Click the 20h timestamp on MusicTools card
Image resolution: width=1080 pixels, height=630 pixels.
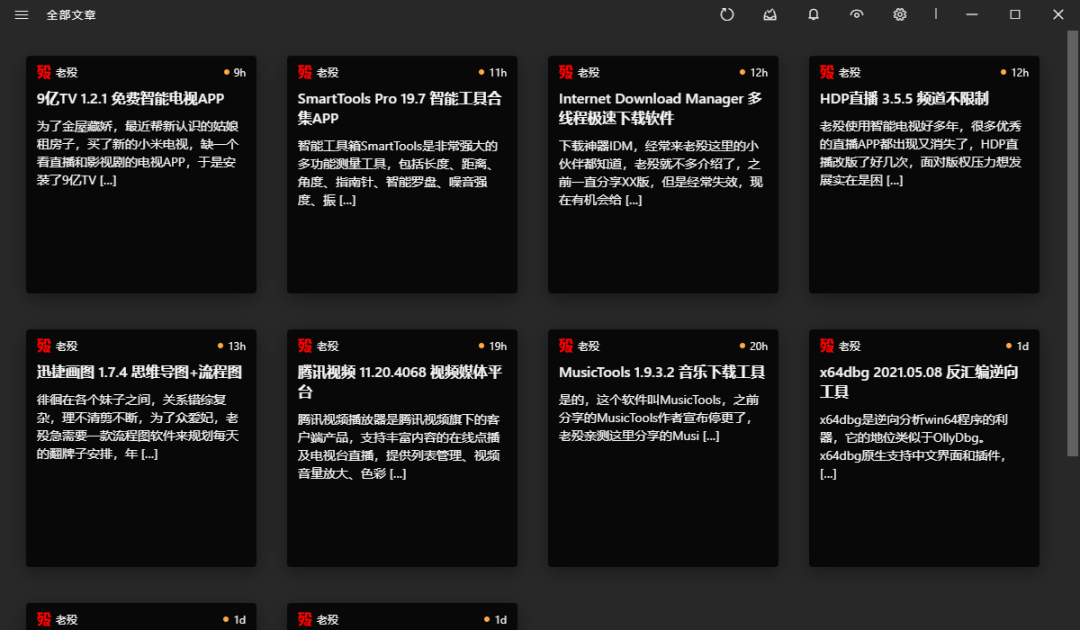click(x=758, y=346)
